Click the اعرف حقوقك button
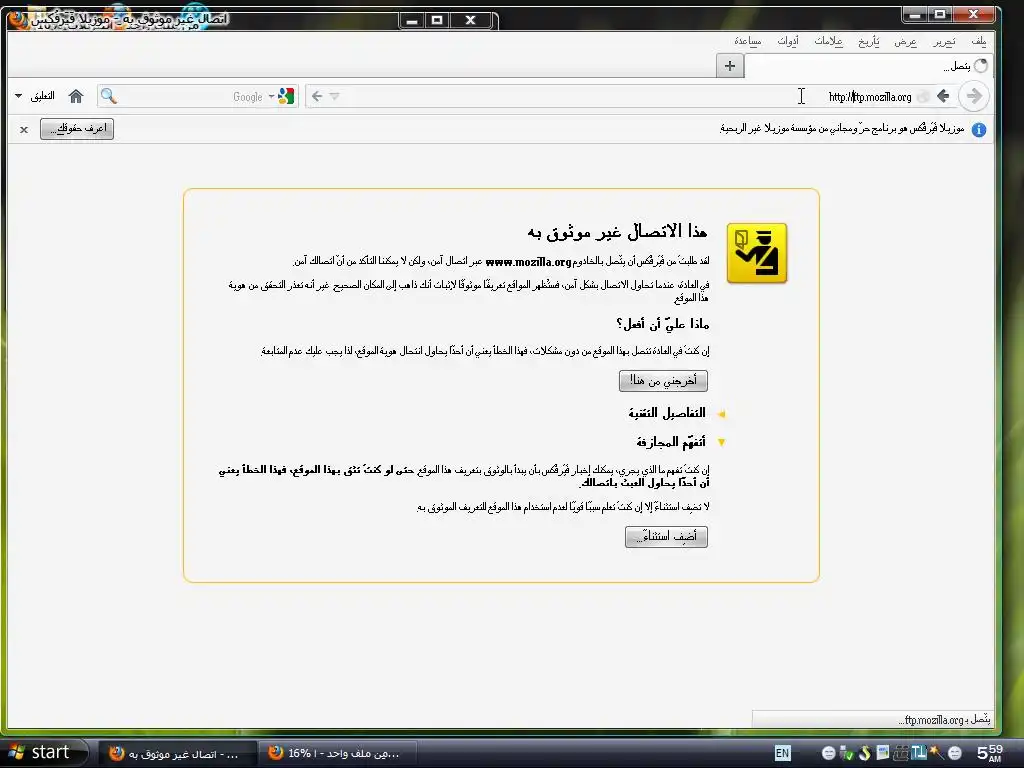This screenshot has height=768, width=1024. pyautogui.click(x=77, y=129)
